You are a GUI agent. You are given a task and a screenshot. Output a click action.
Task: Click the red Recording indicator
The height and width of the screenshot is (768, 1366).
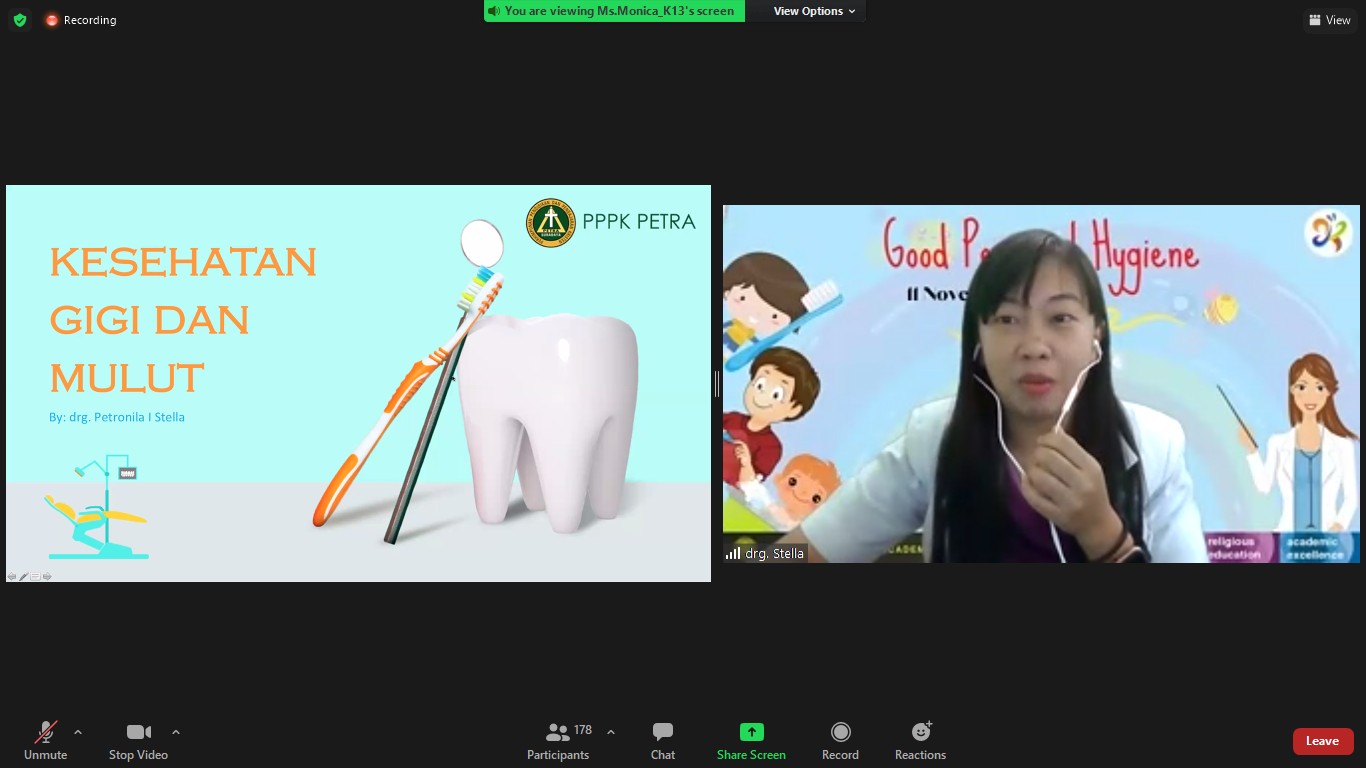coord(80,20)
